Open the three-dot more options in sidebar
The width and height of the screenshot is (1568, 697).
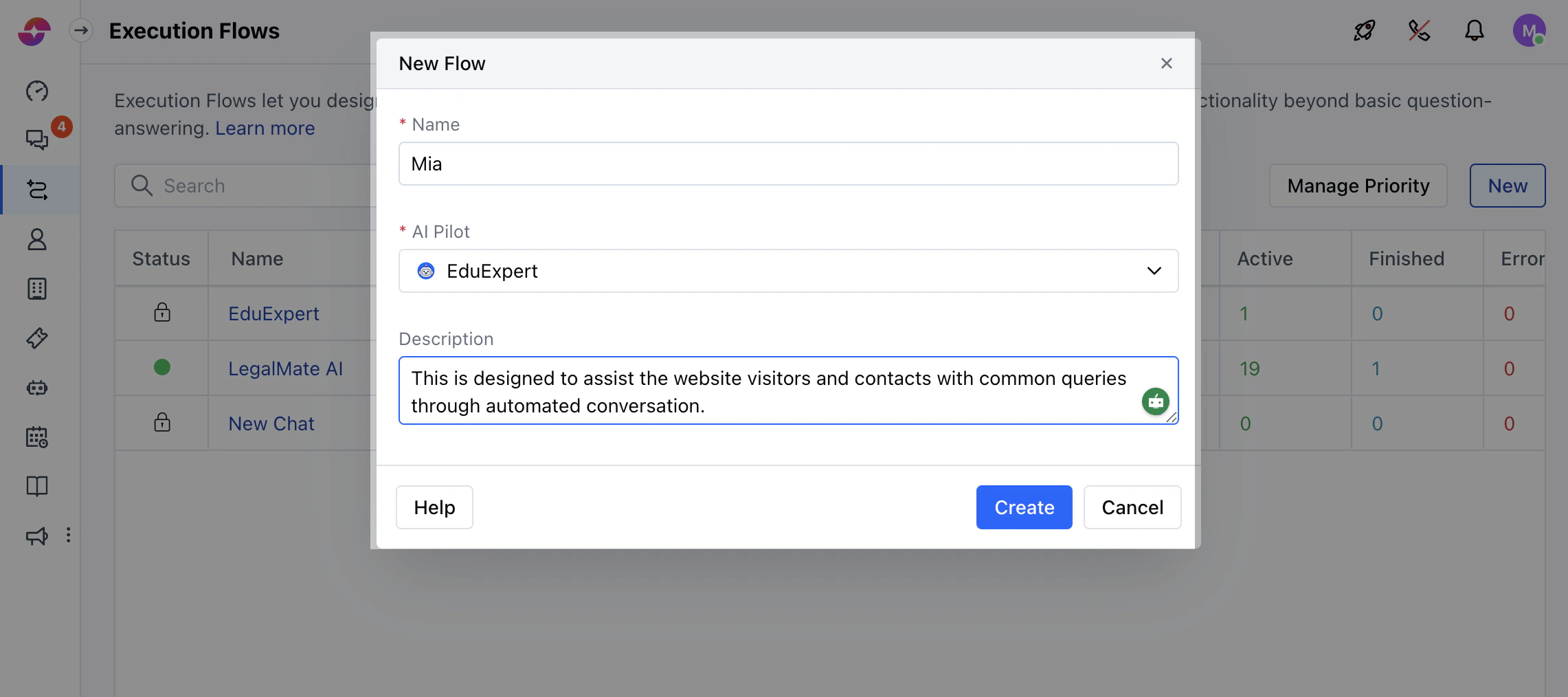click(68, 535)
